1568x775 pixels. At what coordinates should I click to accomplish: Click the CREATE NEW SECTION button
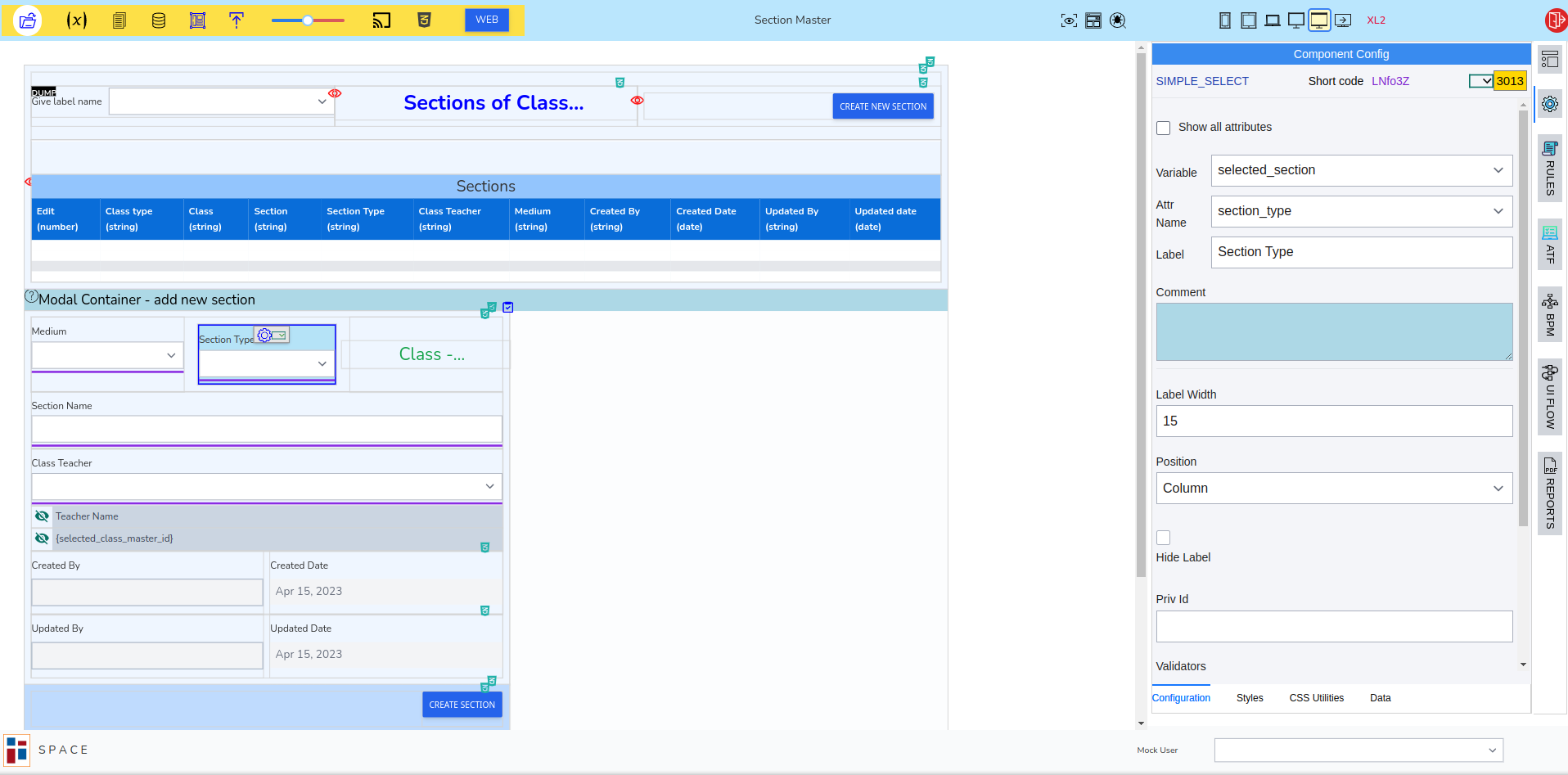[x=882, y=106]
